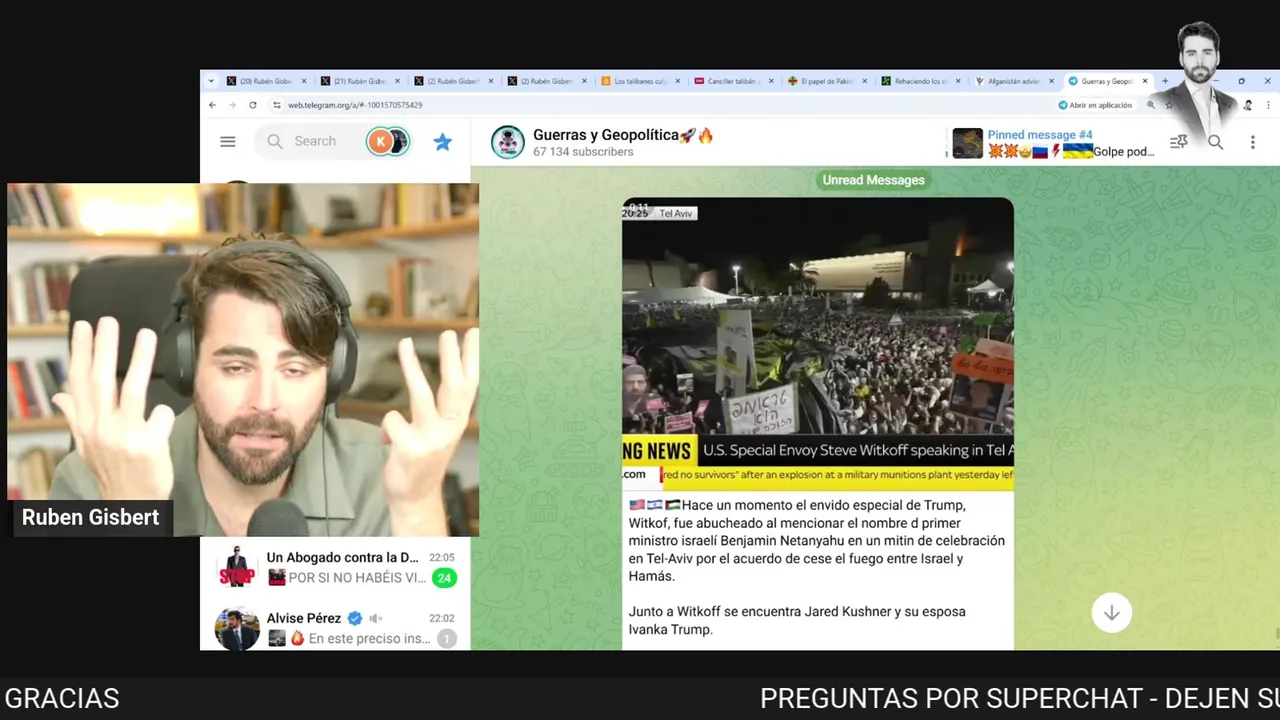The width and height of the screenshot is (1280, 720).
Task: Open the Alvise Pérez chat
Action: 336,628
